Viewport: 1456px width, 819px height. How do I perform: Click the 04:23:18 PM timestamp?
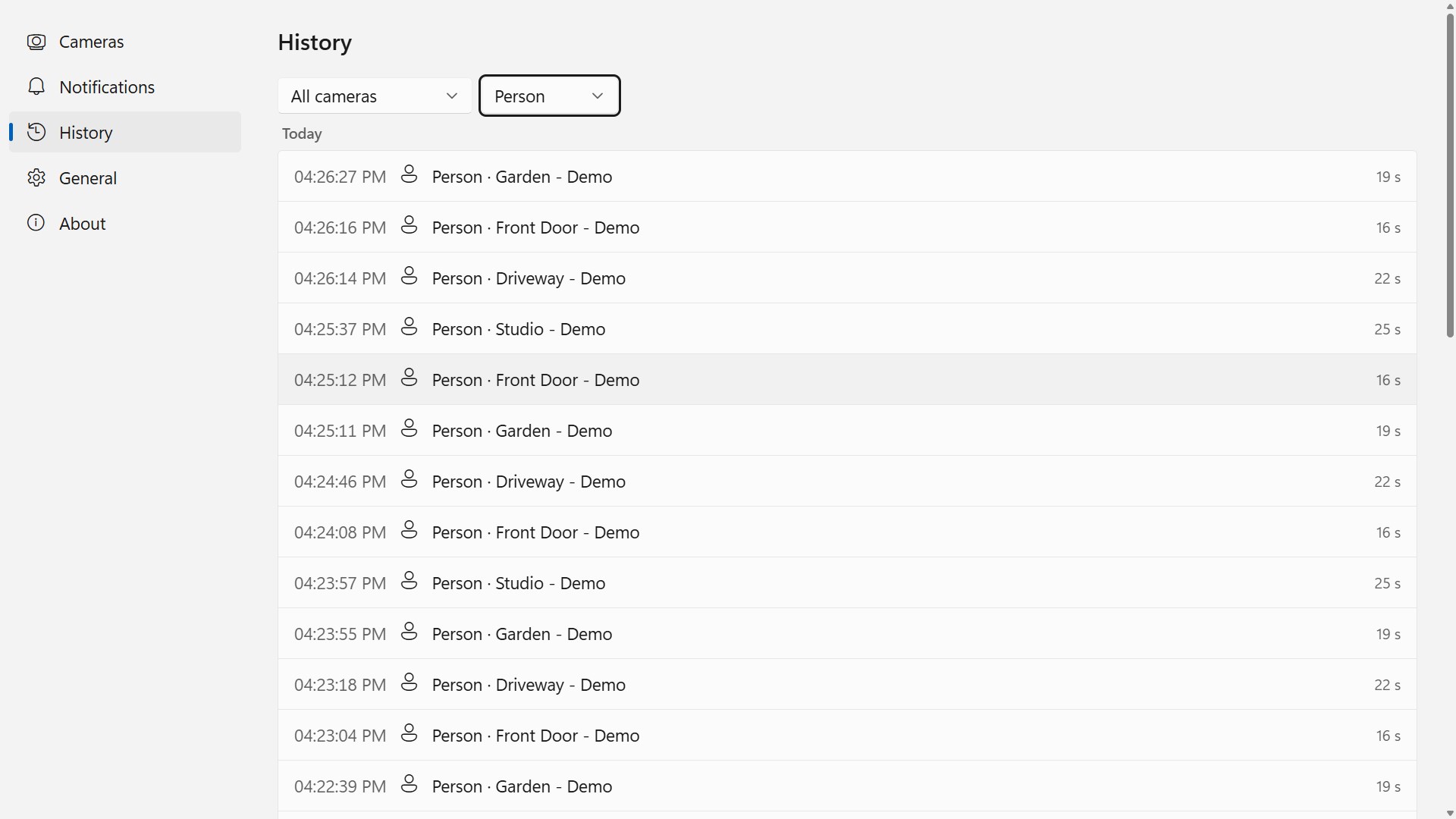[340, 685]
